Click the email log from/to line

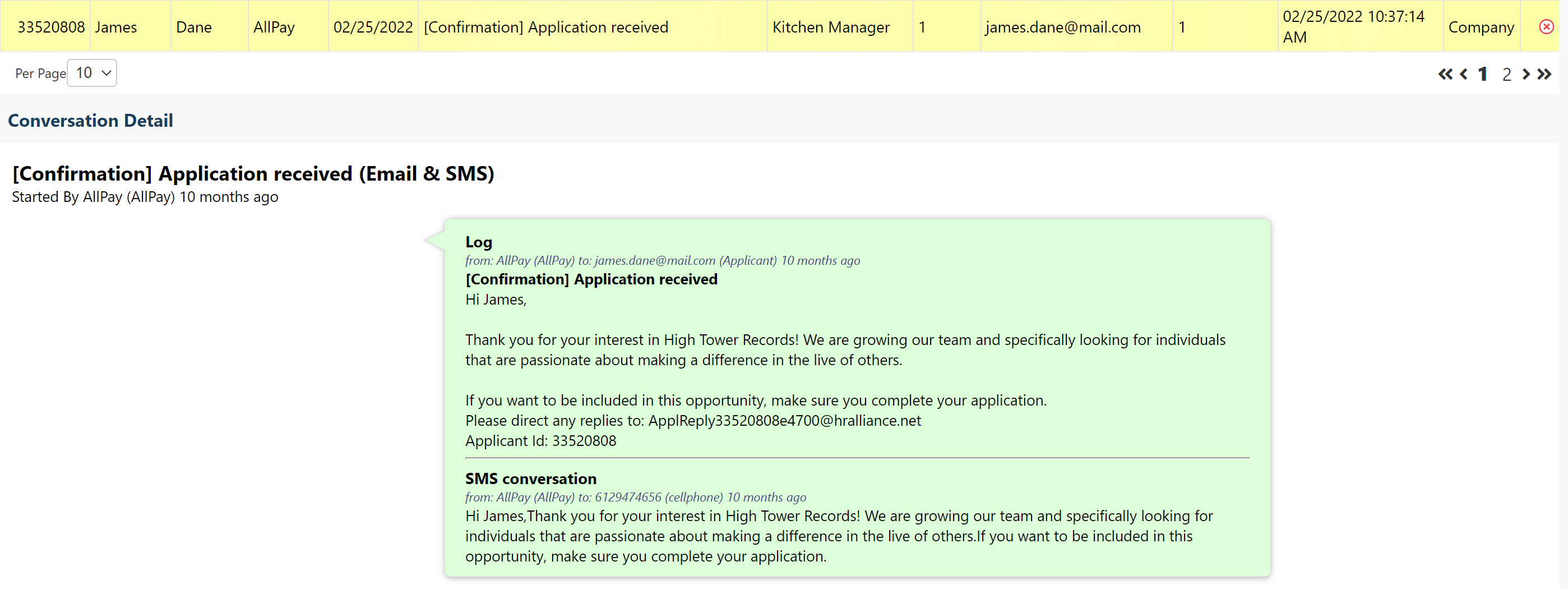(x=662, y=260)
